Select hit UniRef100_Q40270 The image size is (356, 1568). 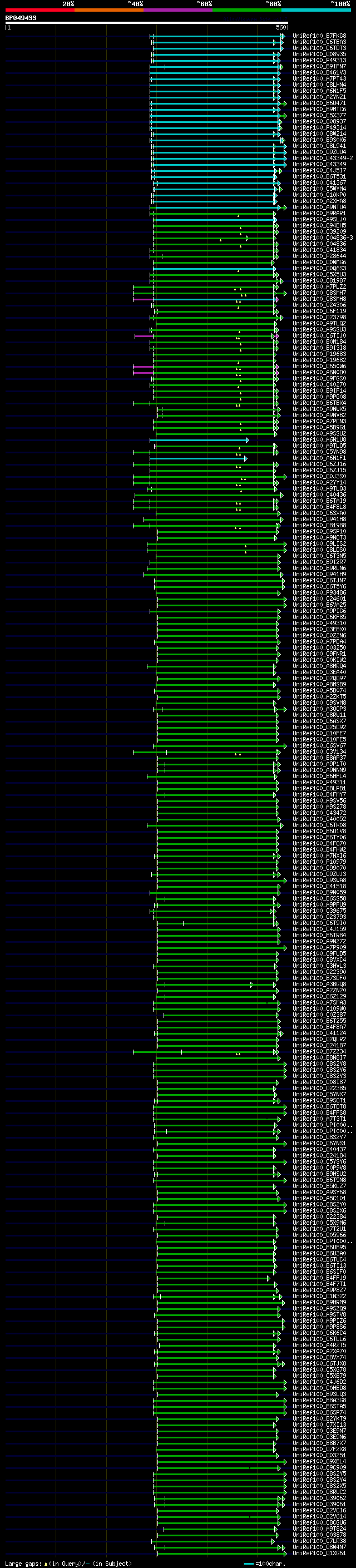click(319, 385)
